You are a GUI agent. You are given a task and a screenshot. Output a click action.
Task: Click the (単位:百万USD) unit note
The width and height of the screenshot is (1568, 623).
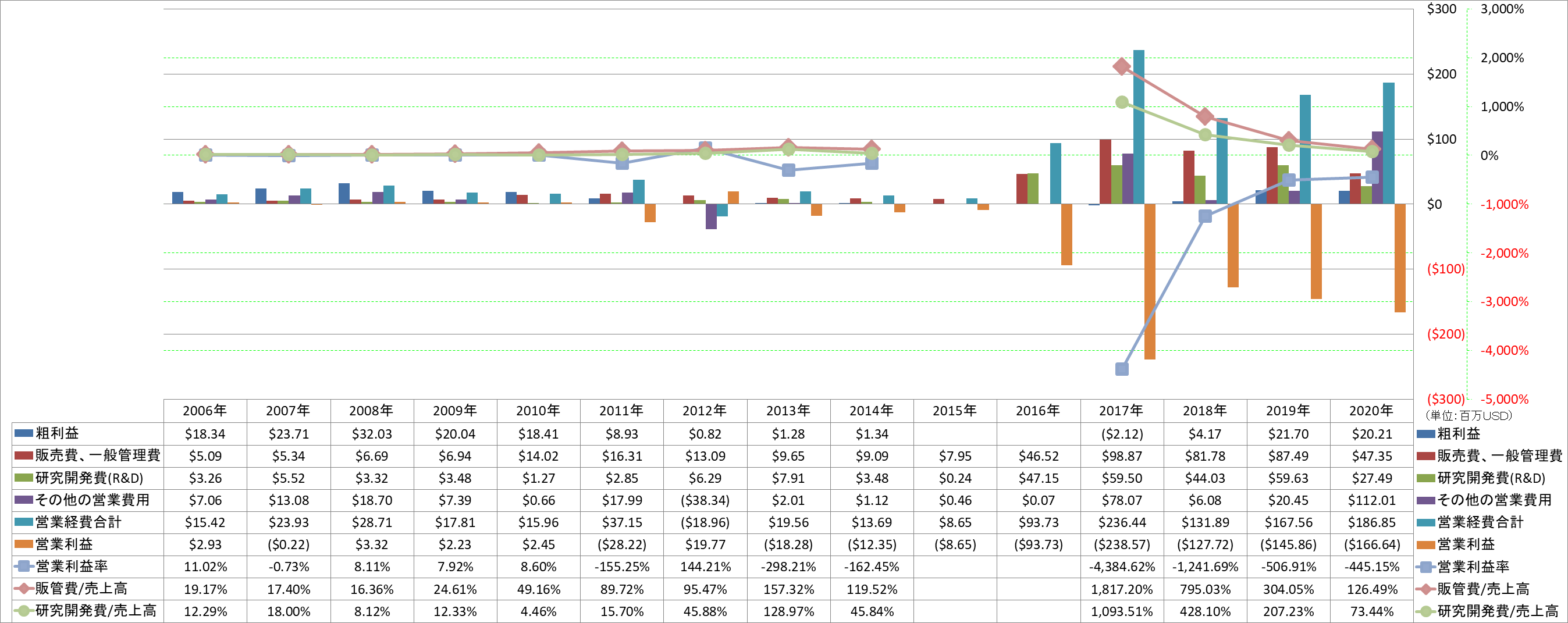[x=1468, y=415]
